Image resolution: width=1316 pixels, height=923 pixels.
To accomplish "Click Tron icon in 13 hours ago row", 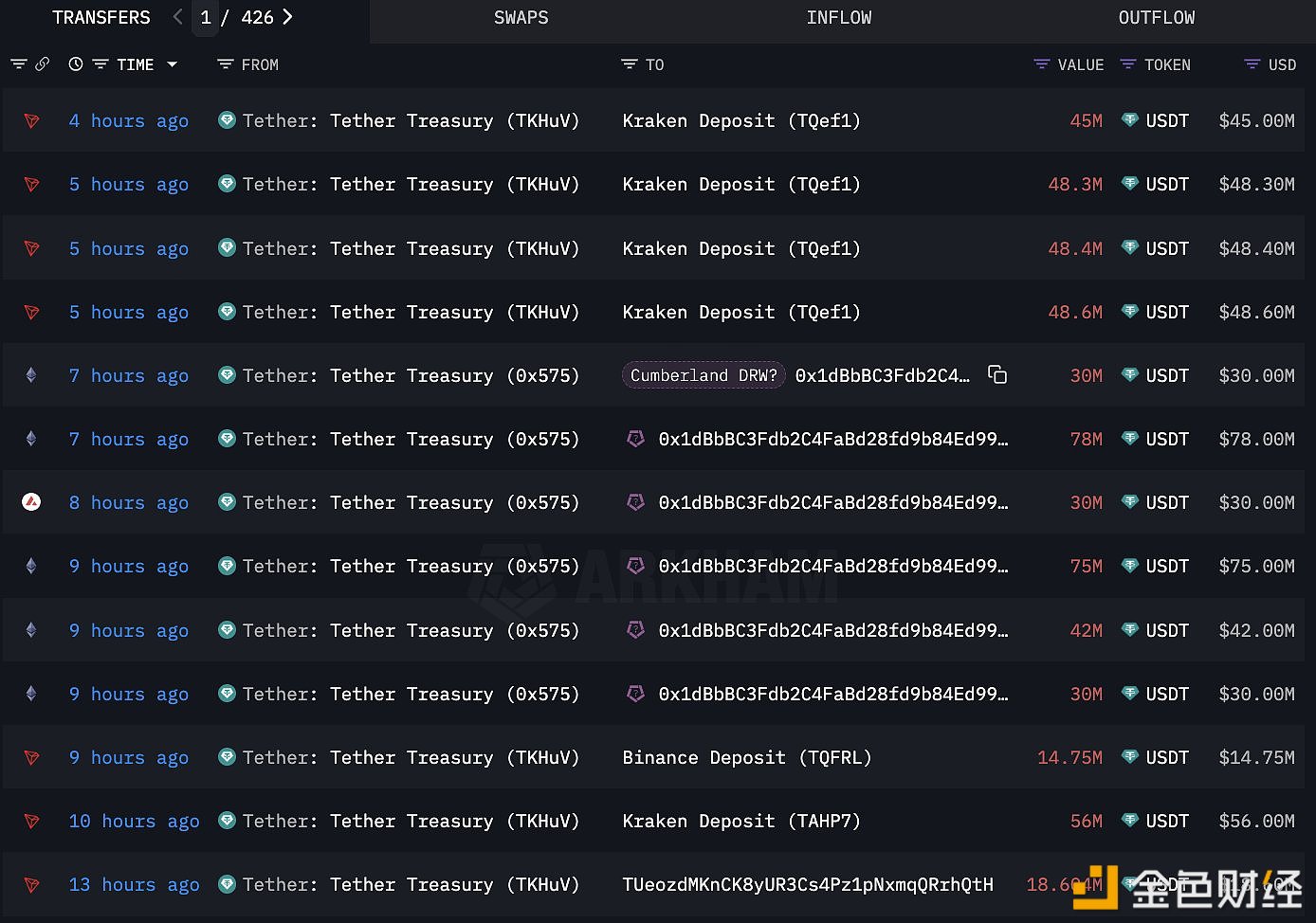I will [x=31, y=884].
